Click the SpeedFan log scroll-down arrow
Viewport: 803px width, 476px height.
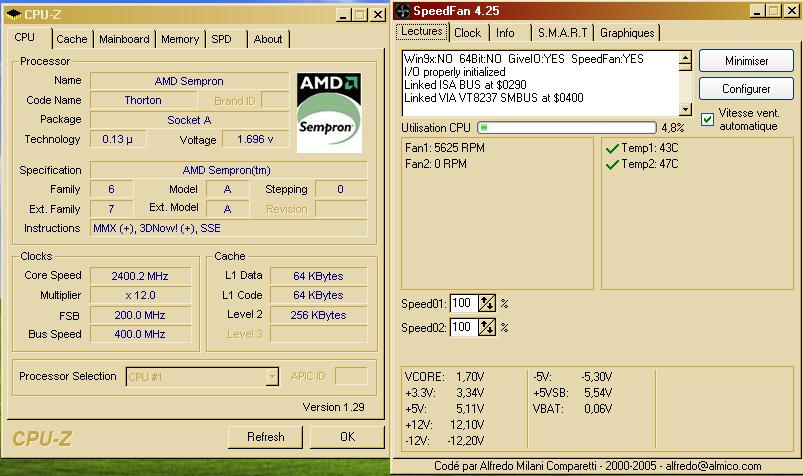click(685, 109)
